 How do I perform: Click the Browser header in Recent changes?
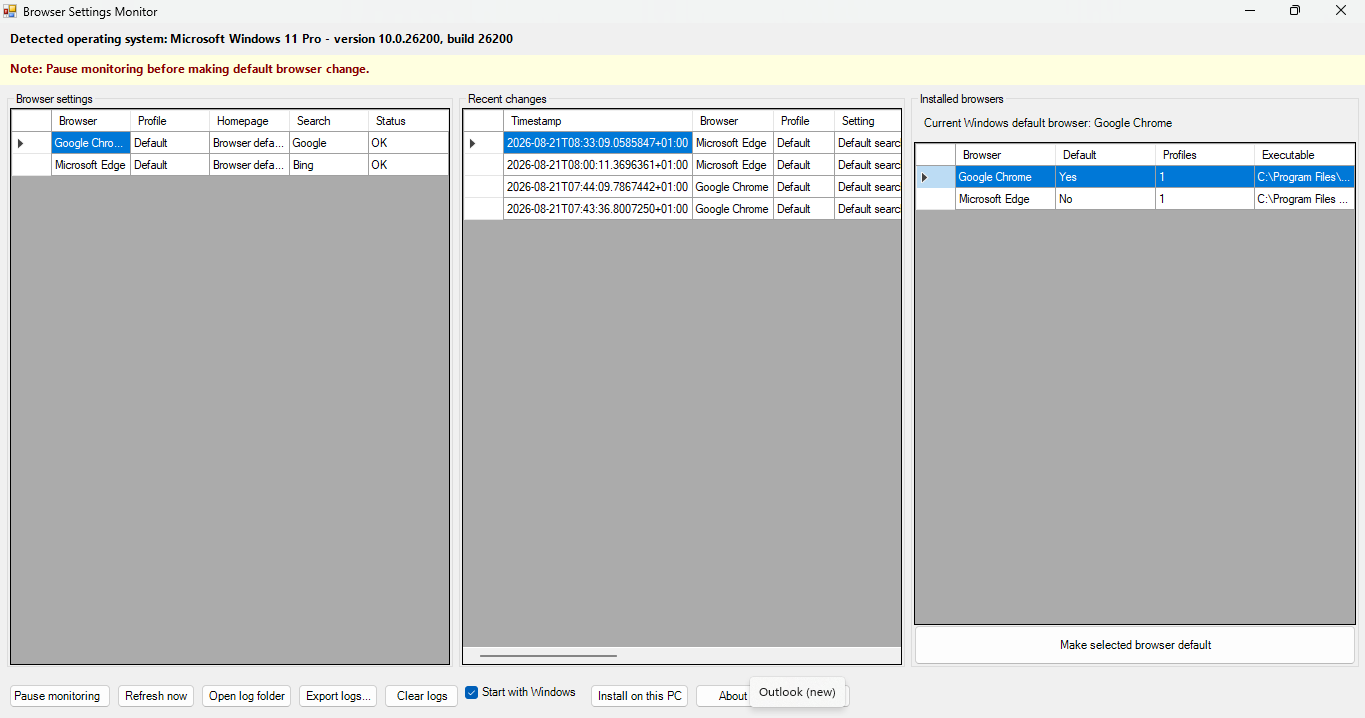click(733, 121)
